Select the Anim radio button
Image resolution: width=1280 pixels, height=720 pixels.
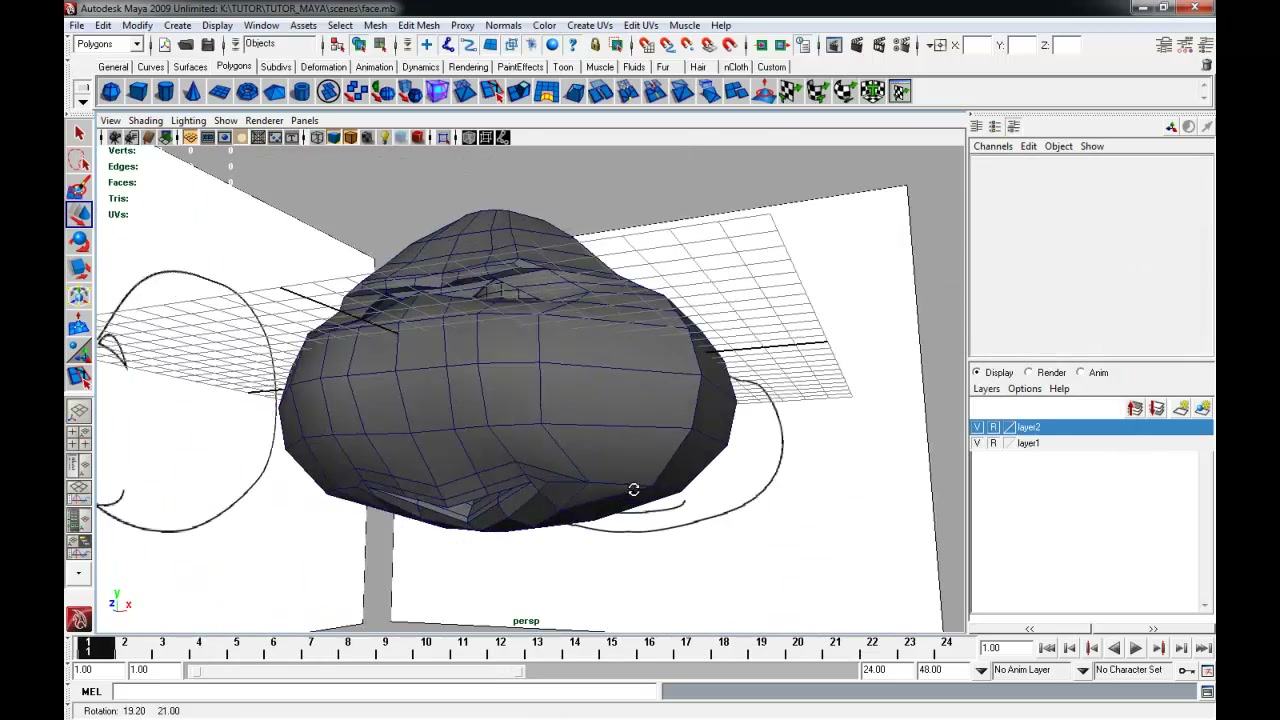tap(1080, 373)
